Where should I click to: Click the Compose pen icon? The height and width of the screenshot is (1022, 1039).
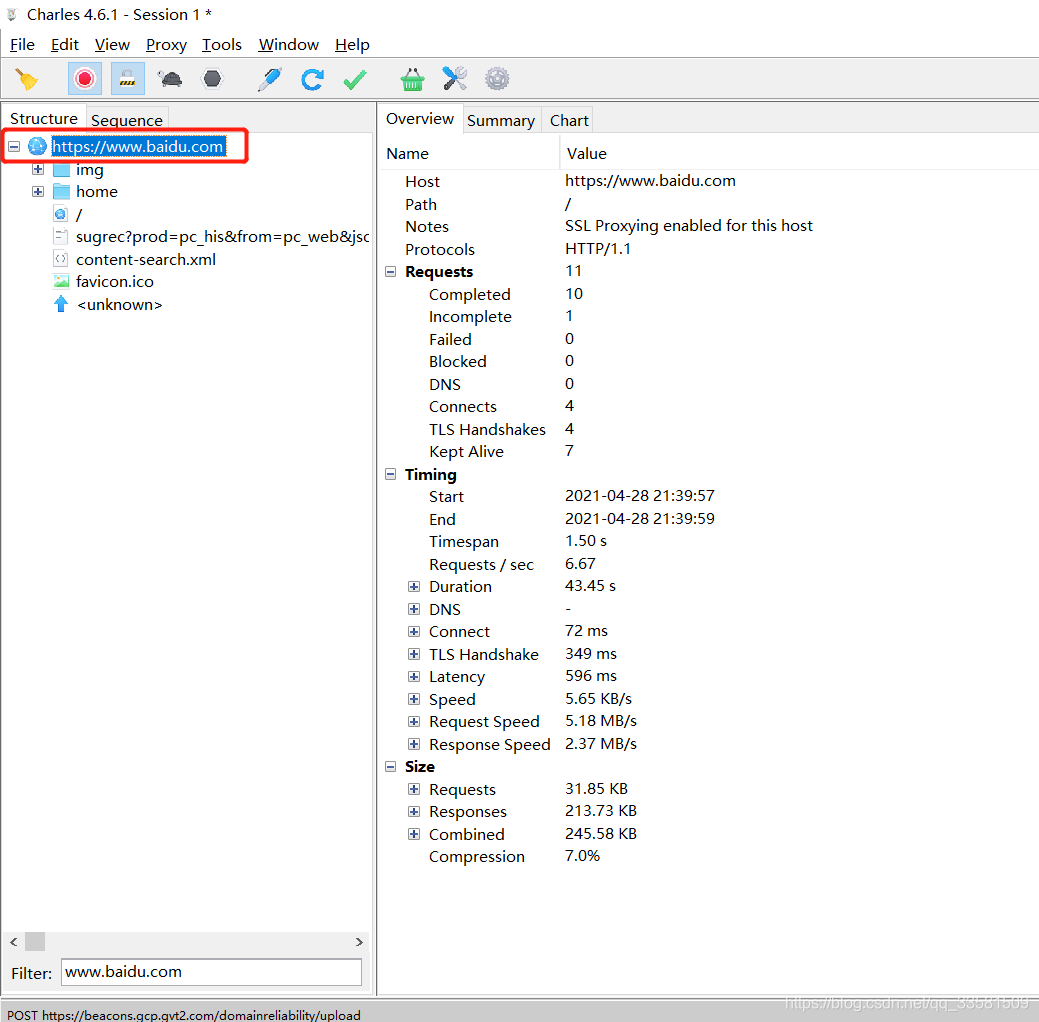pos(270,79)
